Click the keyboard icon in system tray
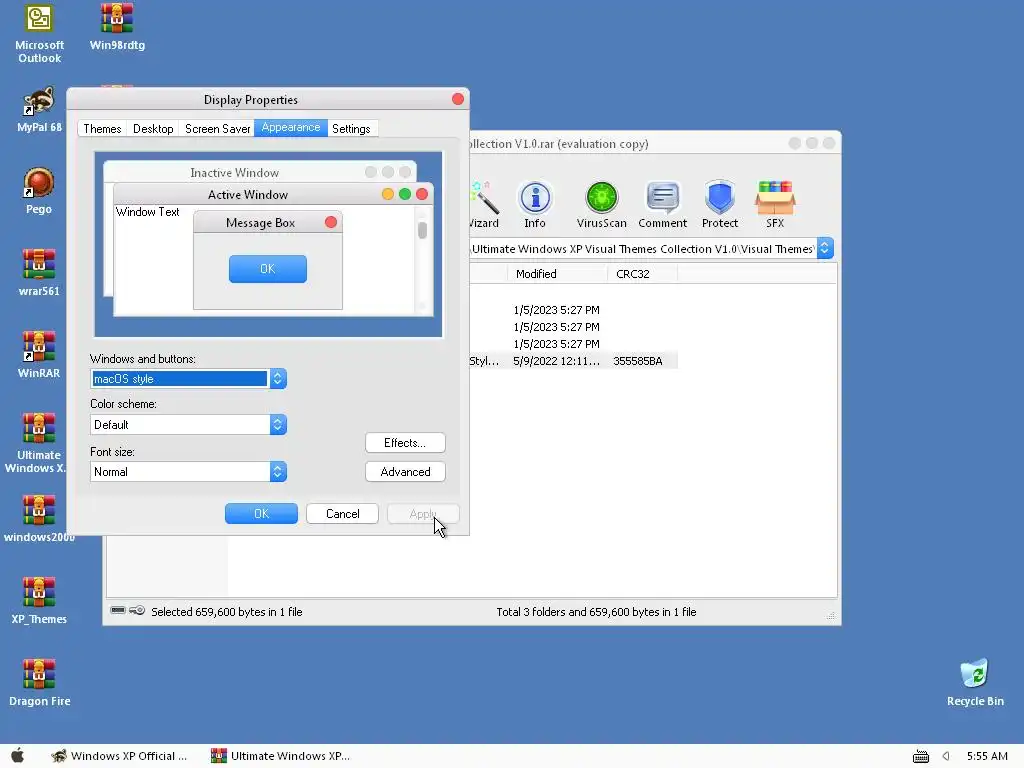The width and height of the screenshot is (1024, 768). 921,756
